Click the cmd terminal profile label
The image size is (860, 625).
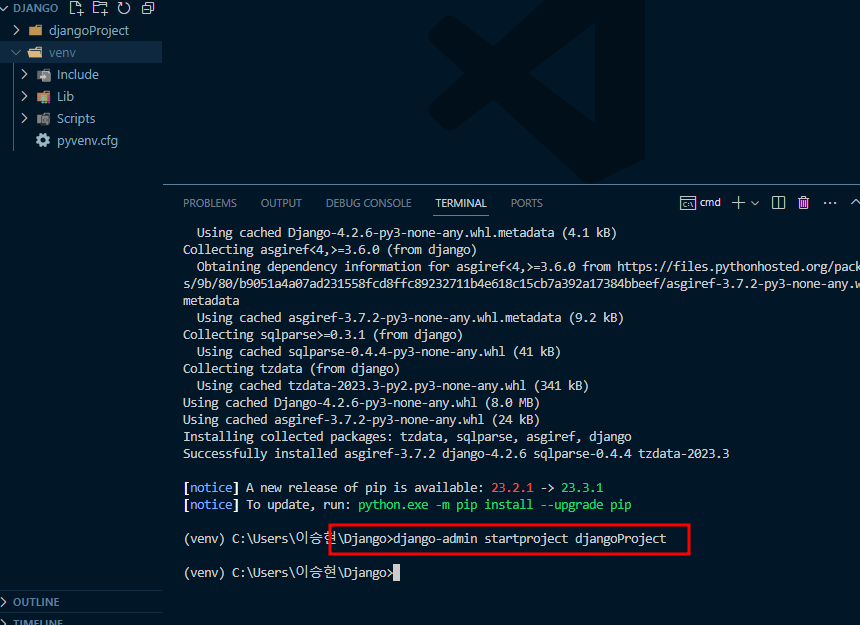click(x=710, y=202)
